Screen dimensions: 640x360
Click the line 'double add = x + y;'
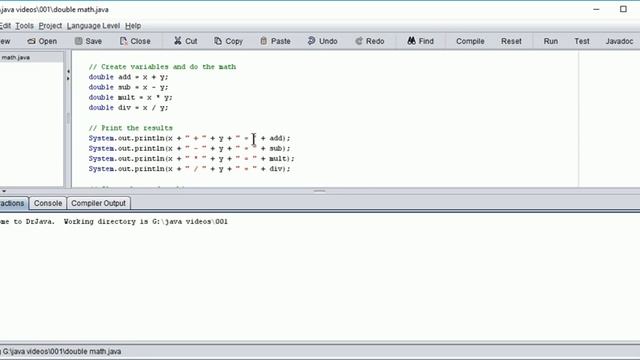point(129,77)
